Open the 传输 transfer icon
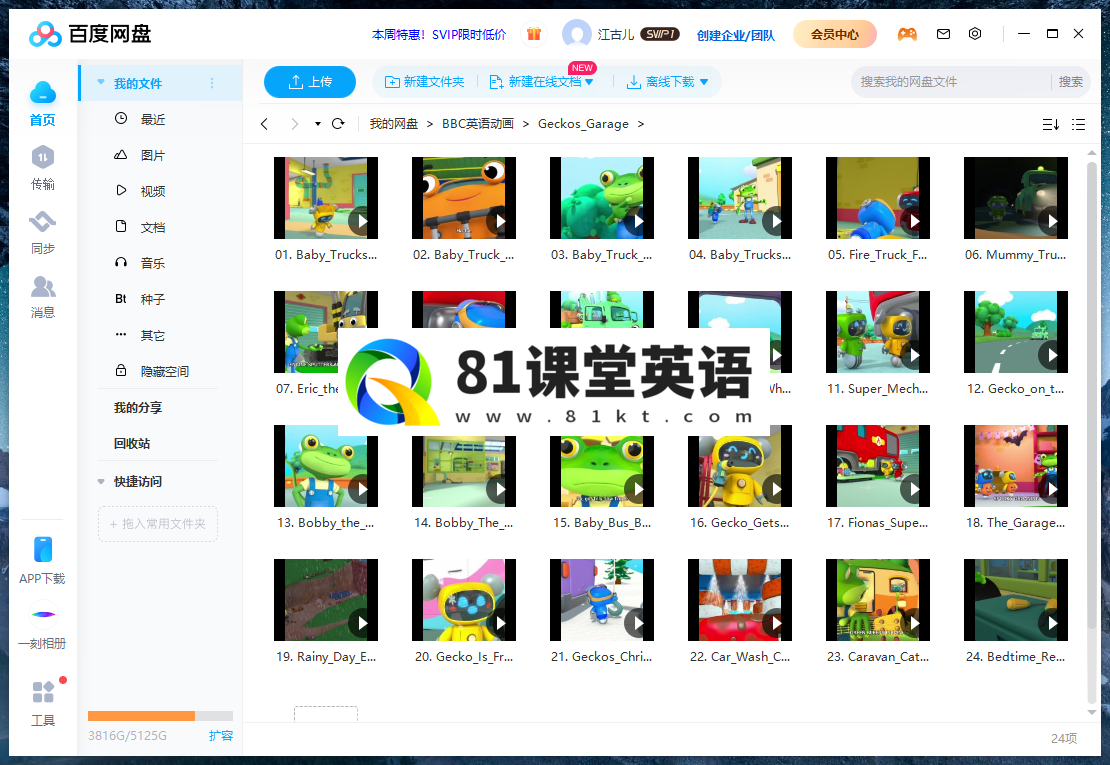The image size is (1110, 765). pos(42,157)
